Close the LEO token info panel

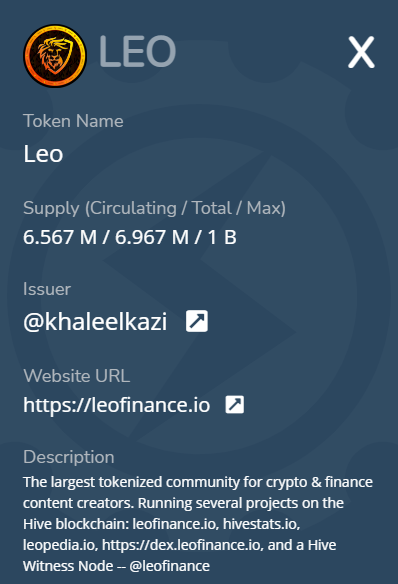(x=361, y=52)
